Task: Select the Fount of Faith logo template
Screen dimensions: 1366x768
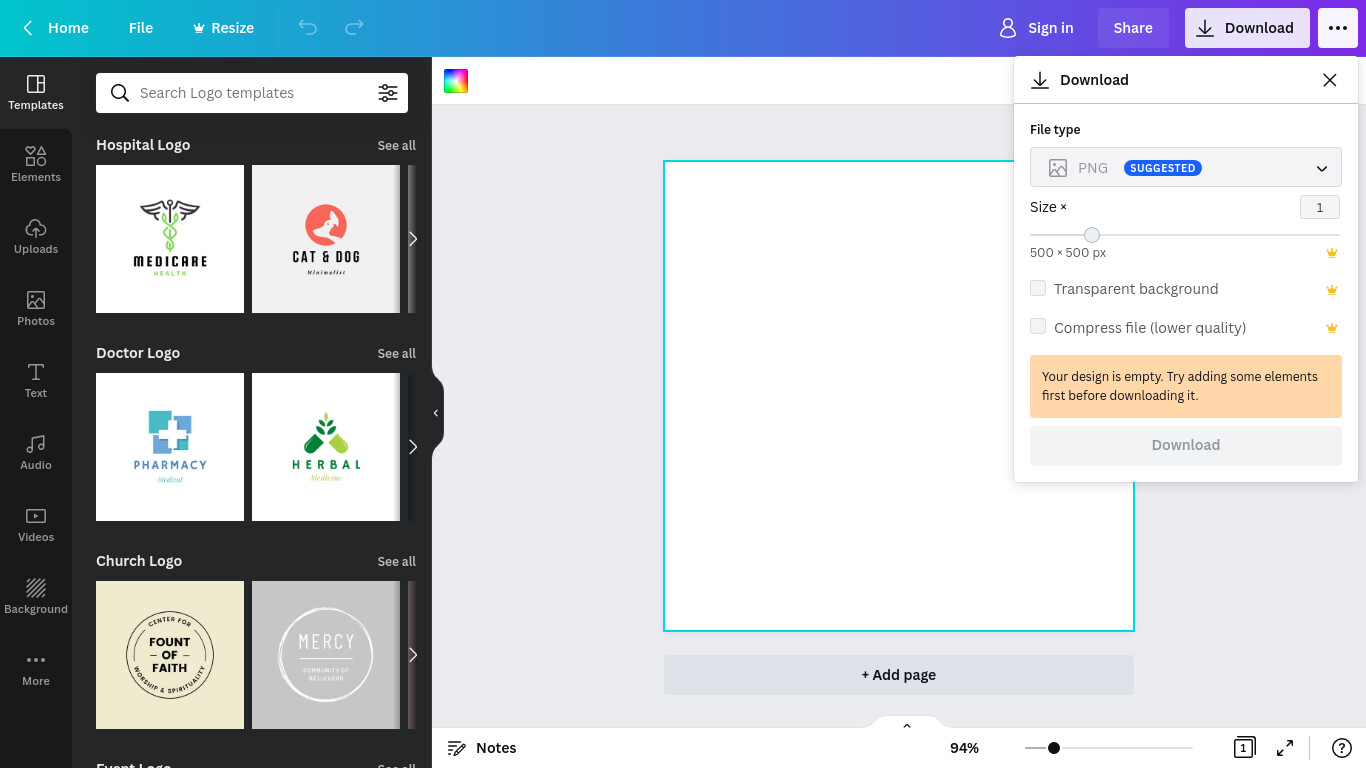Action: [170, 655]
